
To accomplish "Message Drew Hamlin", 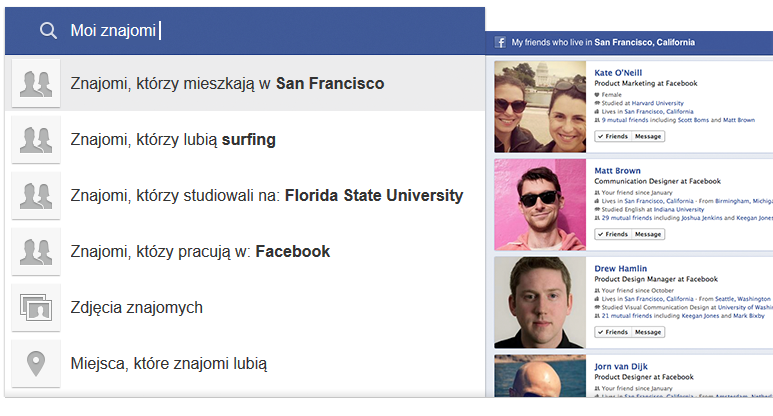I will point(648,332).
